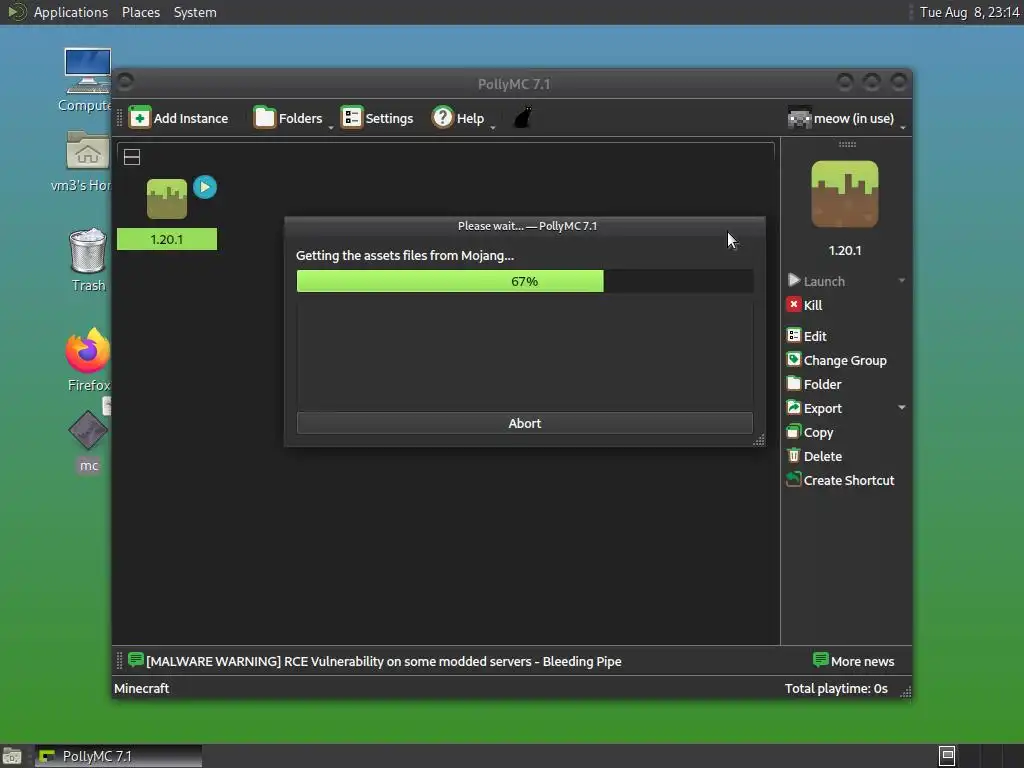
Task: Open the Applications menu
Action: 71,12
